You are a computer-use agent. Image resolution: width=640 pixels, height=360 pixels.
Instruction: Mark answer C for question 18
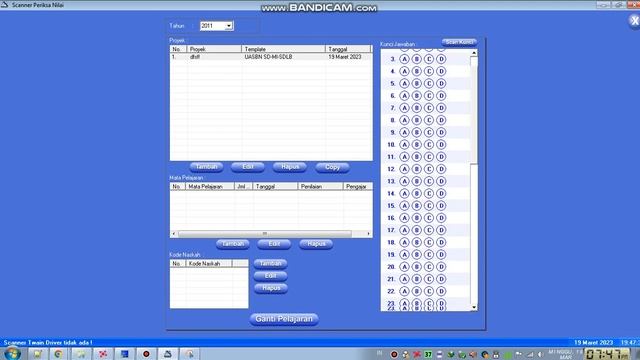pyautogui.click(x=429, y=242)
